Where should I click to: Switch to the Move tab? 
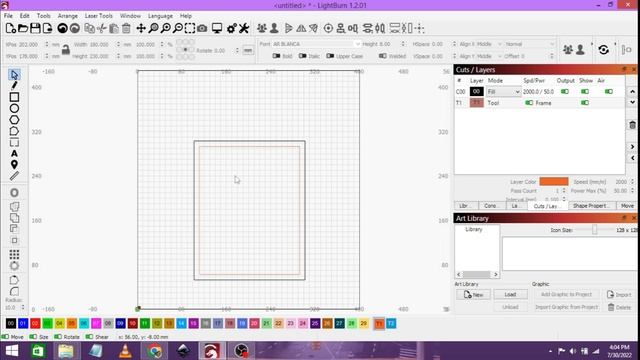pyautogui.click(x=627, y=206)
